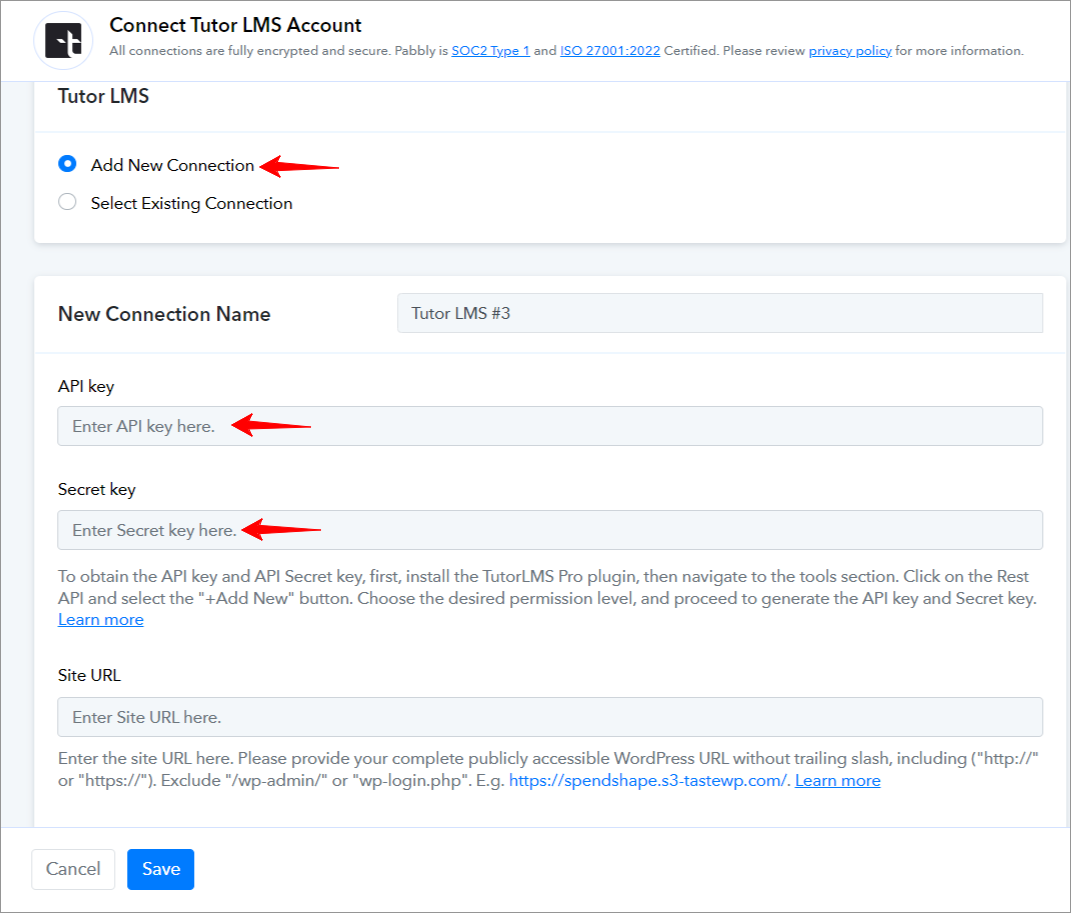1071x913 pixels.
Task: Click into the API key field
Action: 550,426
